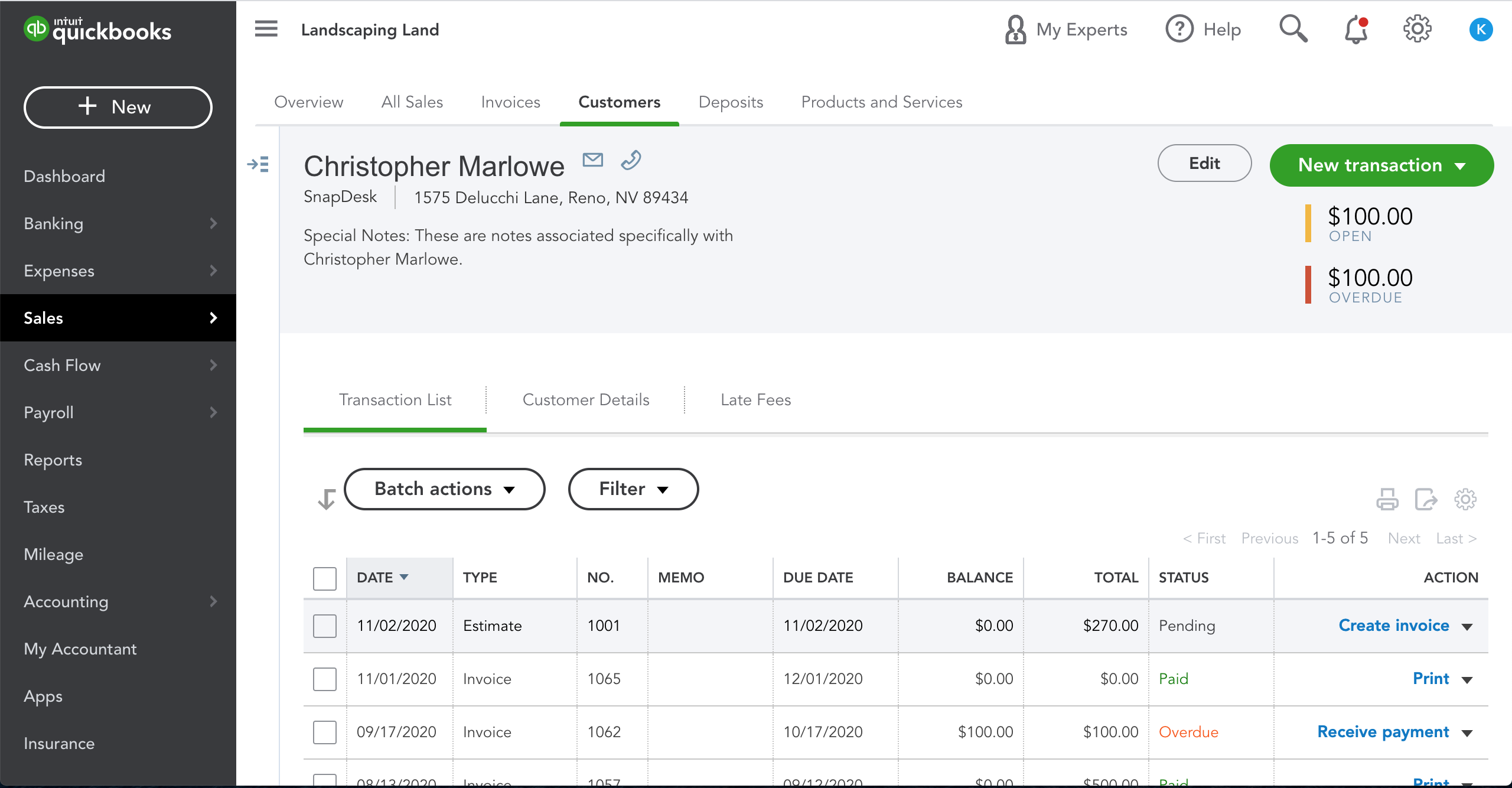This screenshot has width=1512, height=788.
Task: Expand Expenses sidebar menu
Action: point(118,271)
